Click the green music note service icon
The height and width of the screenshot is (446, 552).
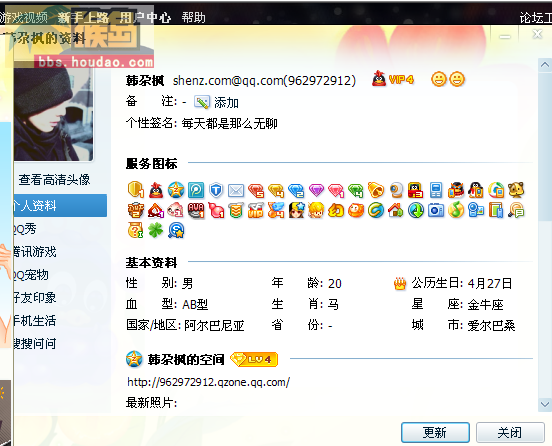[x=456, y=211]
